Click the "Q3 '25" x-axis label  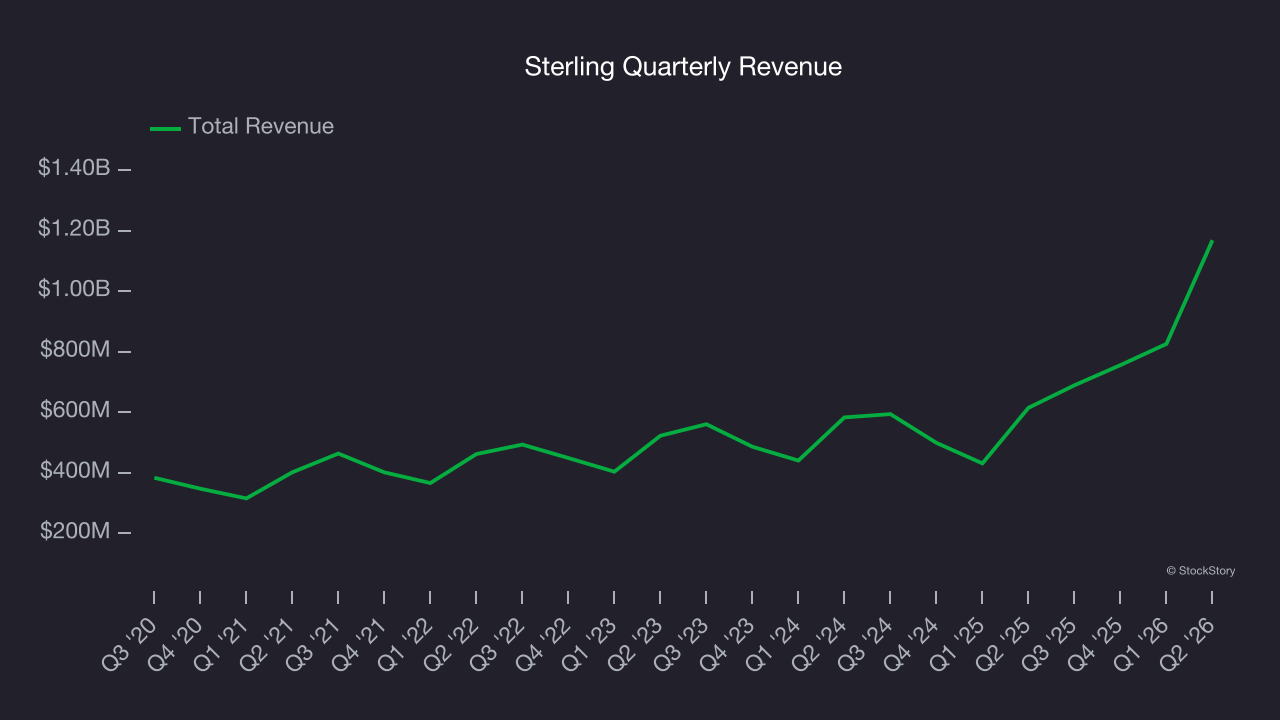(x=1051, y=643)
